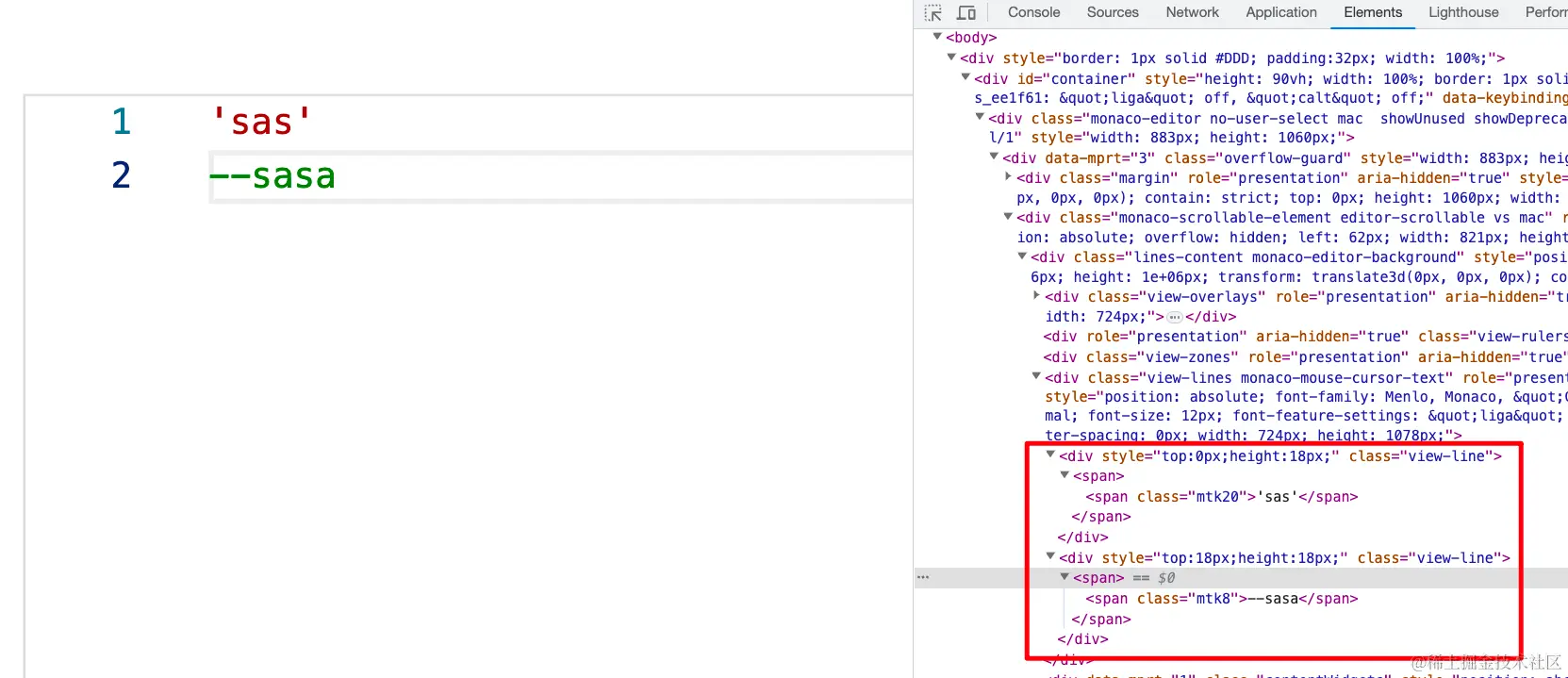Open the three-dot actions menu on selected row
Image resolution: width=1568 pixels, height=678 pixels.
tap(923, 577)
